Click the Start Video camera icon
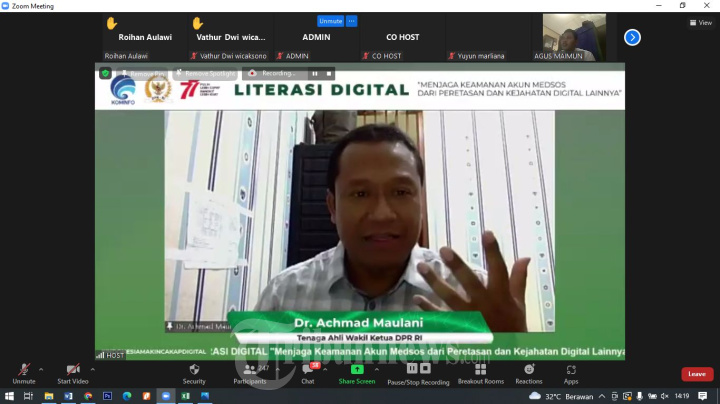This screenshot has width=720, height=404. click(x=73, y=370)
